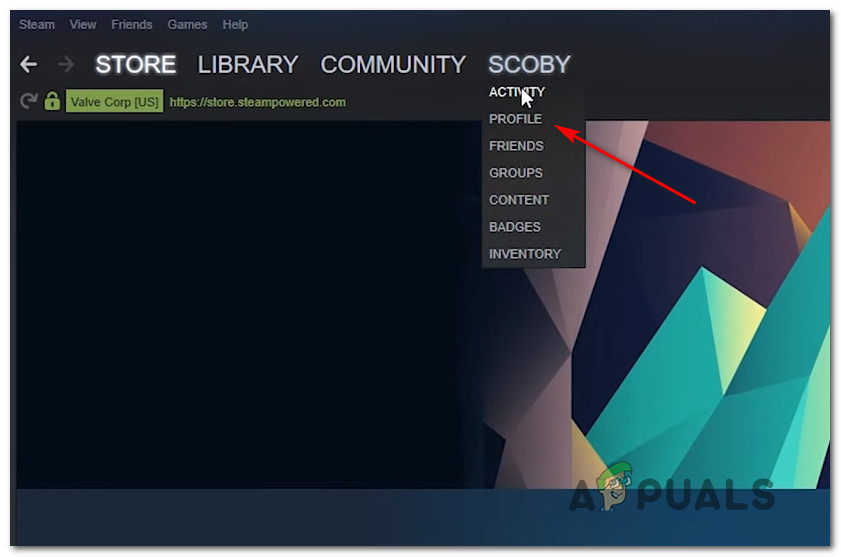Go forward using the right arrow
Image resolution: width=841 pixels, height=557 pixels.
tap(66, 64)
